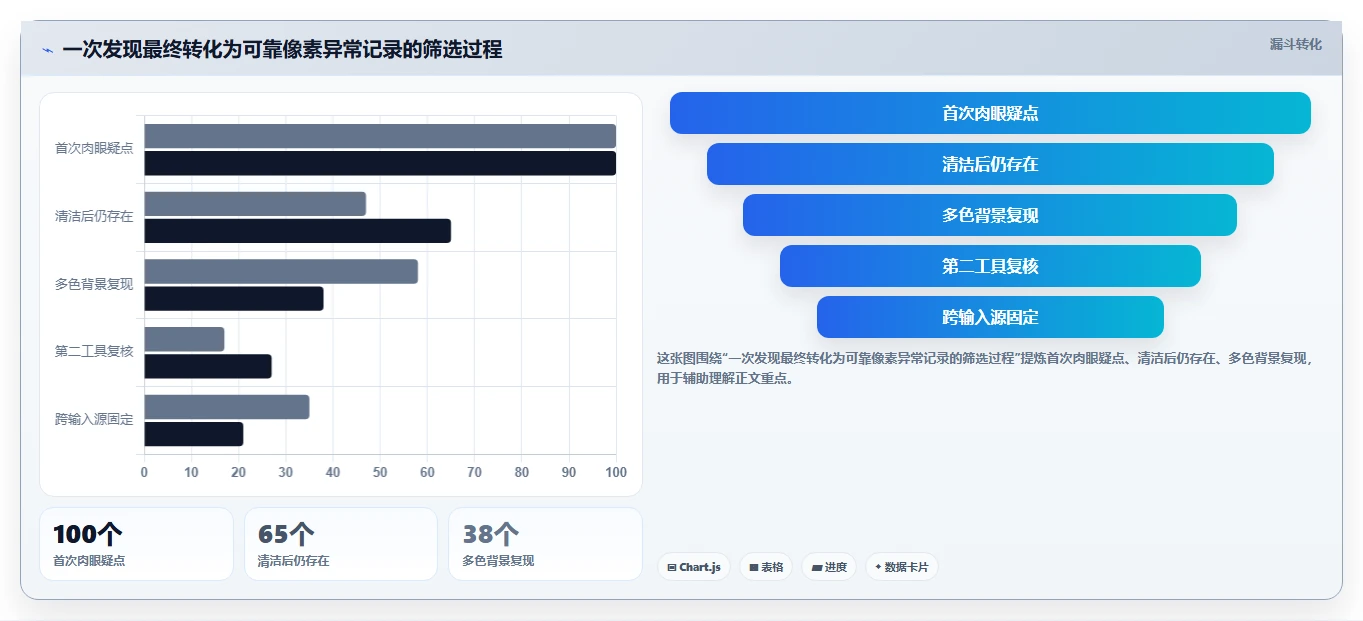Click the dark bar for 第二工具复核
The image size is (1363, 621).
tap(208, 366)
